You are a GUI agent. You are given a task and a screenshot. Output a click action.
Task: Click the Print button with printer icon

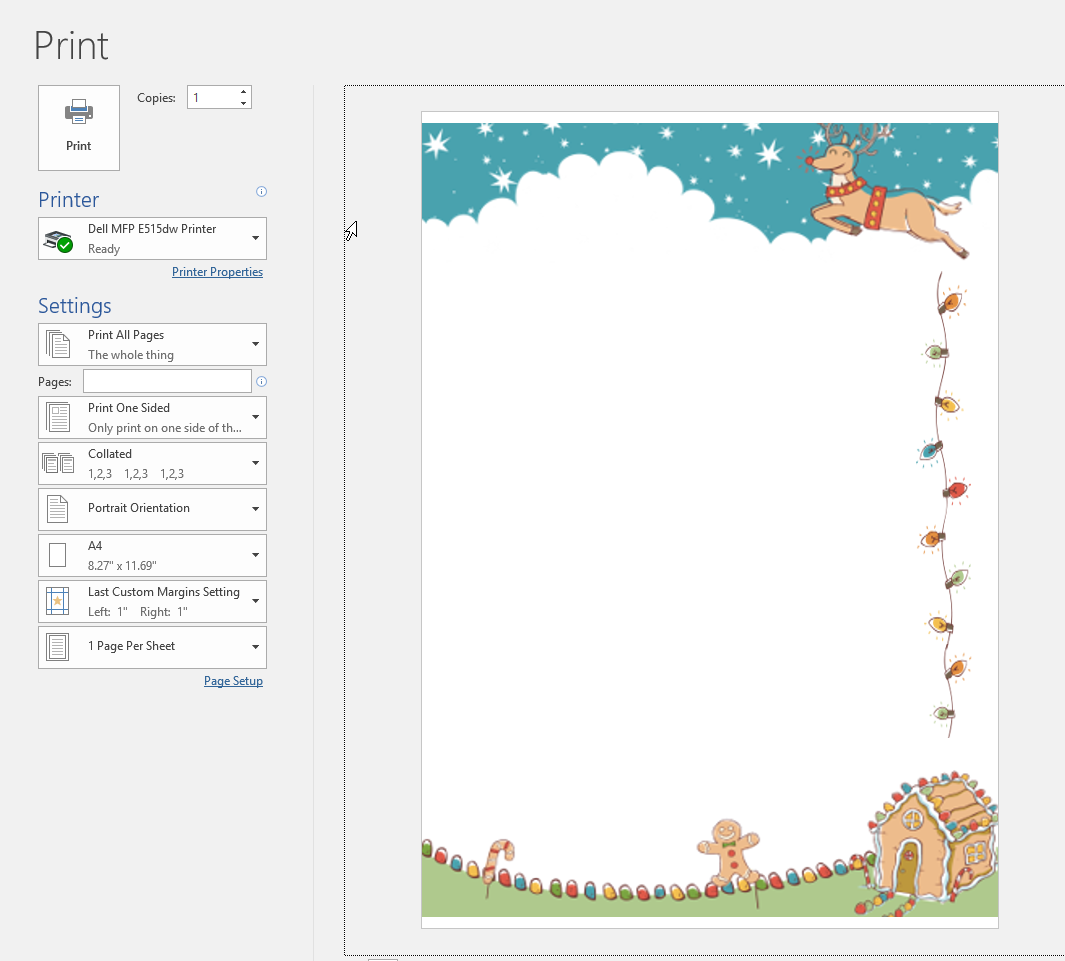coord(79,127)
